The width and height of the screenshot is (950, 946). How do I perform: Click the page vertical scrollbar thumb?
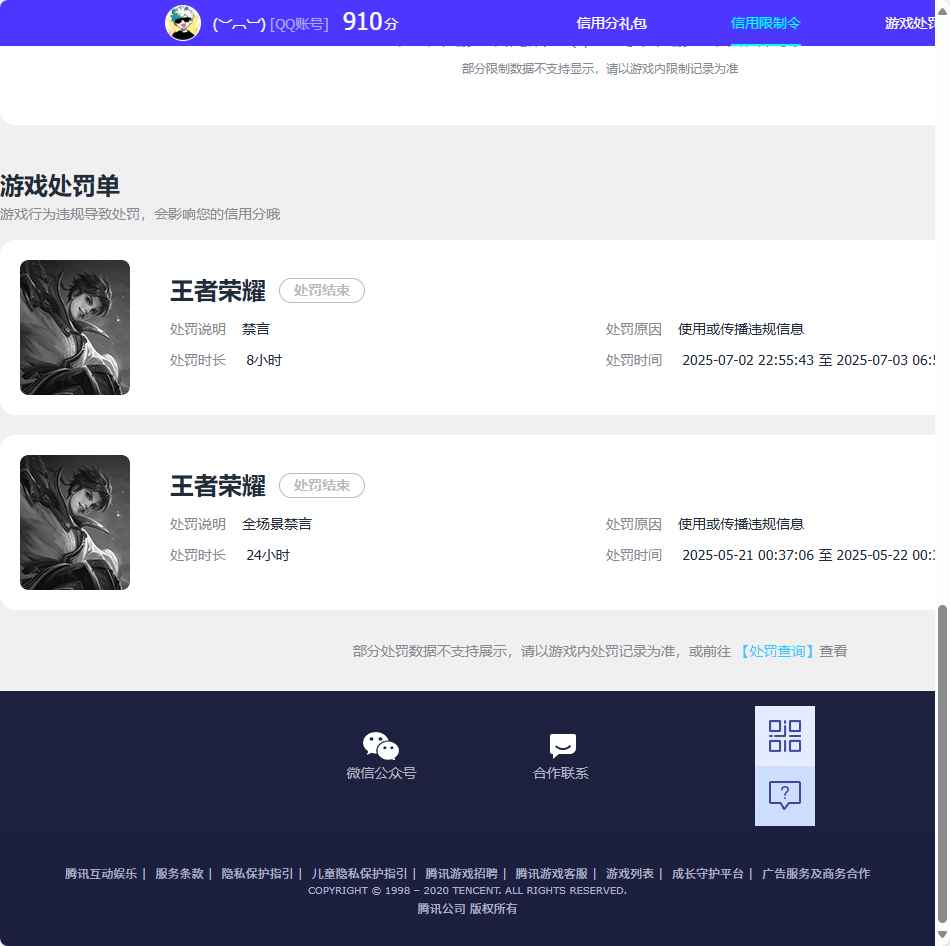click(x=942, y=762)
